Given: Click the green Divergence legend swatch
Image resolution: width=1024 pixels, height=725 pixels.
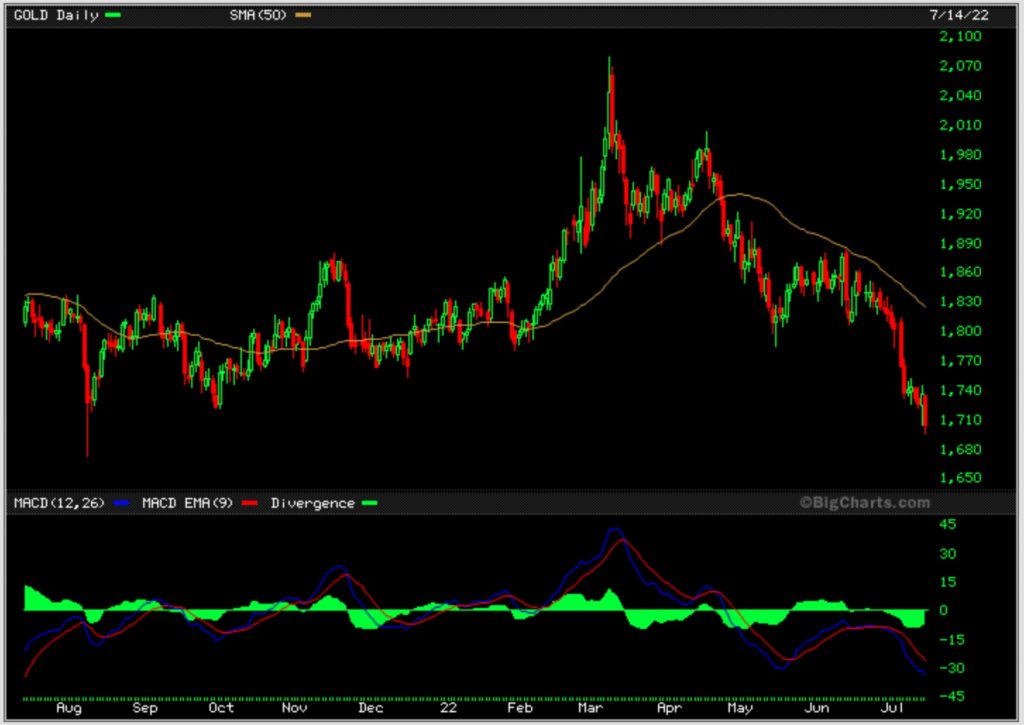Looking at the screenshot, I should [370, 503].
